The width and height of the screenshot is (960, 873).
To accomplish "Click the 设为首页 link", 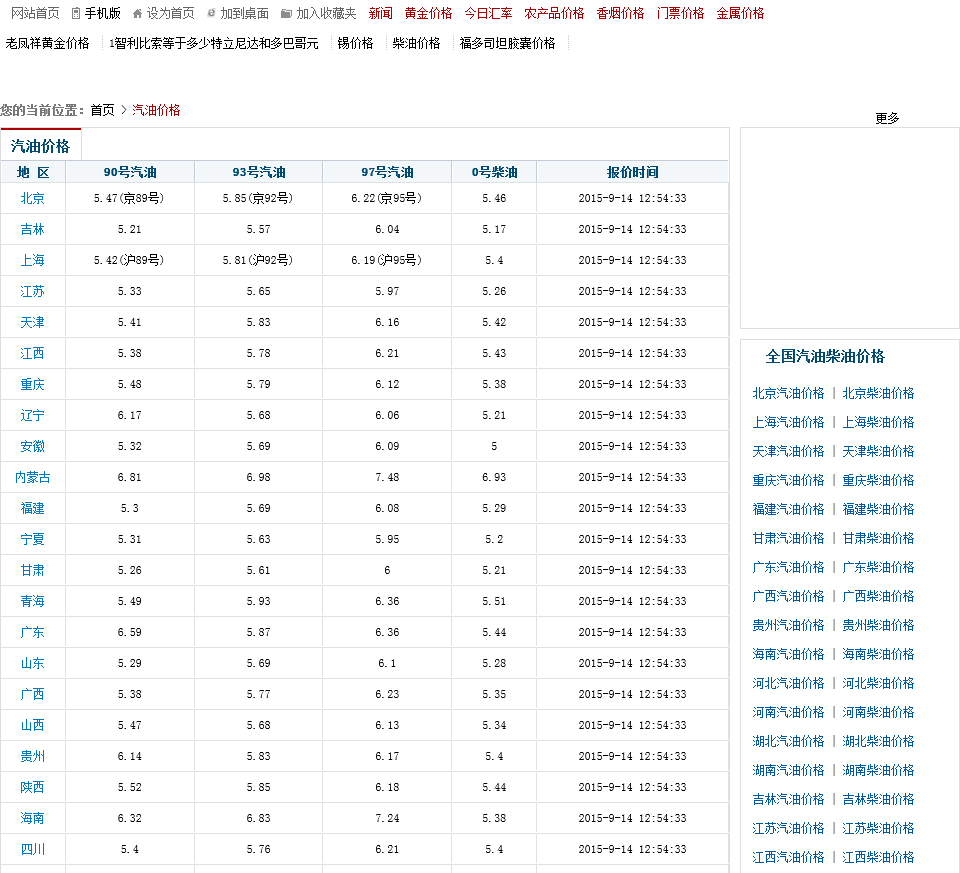I will (x=170, y=13).
